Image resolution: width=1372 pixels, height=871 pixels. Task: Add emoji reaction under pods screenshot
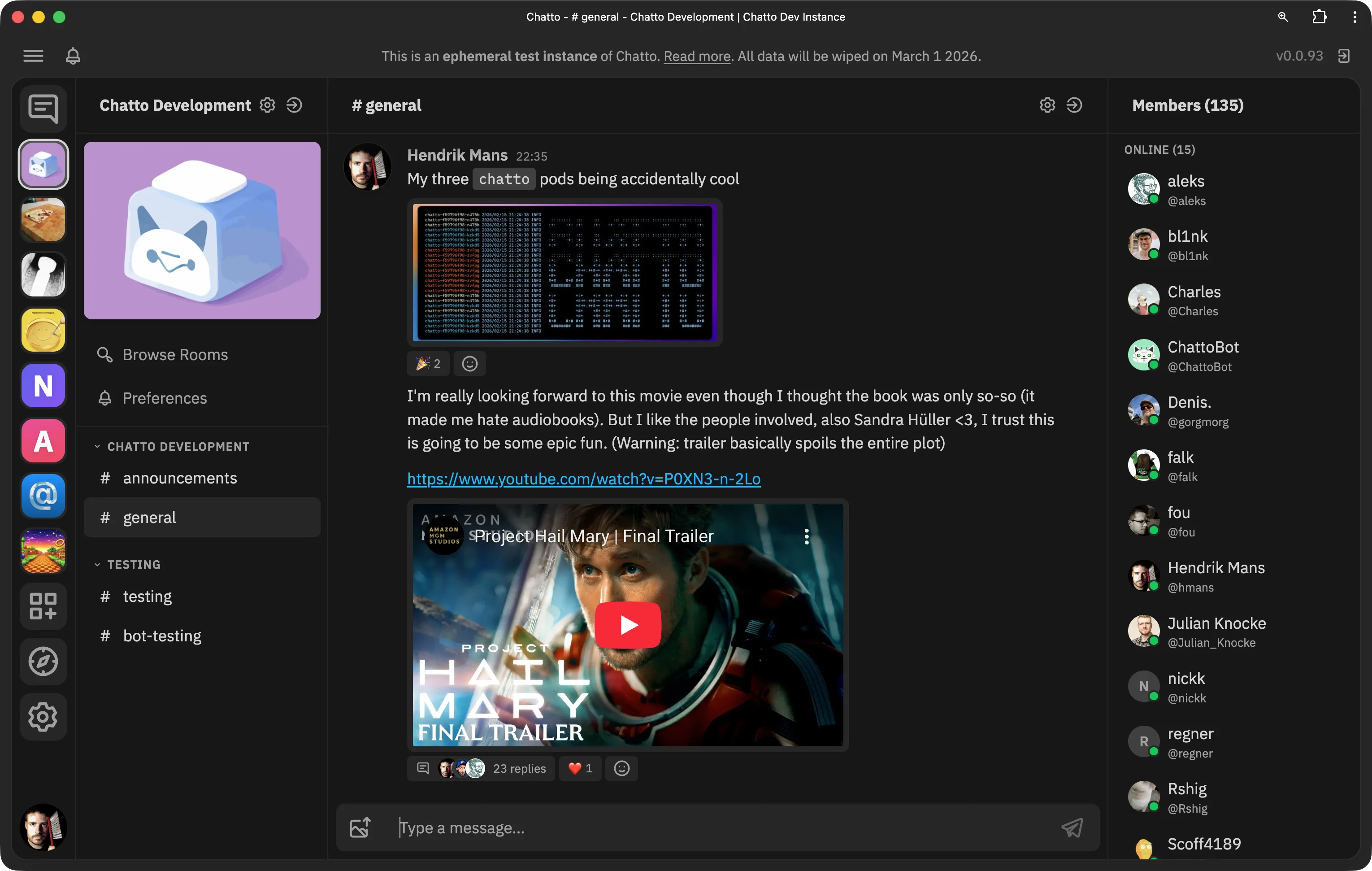[469, 364]
